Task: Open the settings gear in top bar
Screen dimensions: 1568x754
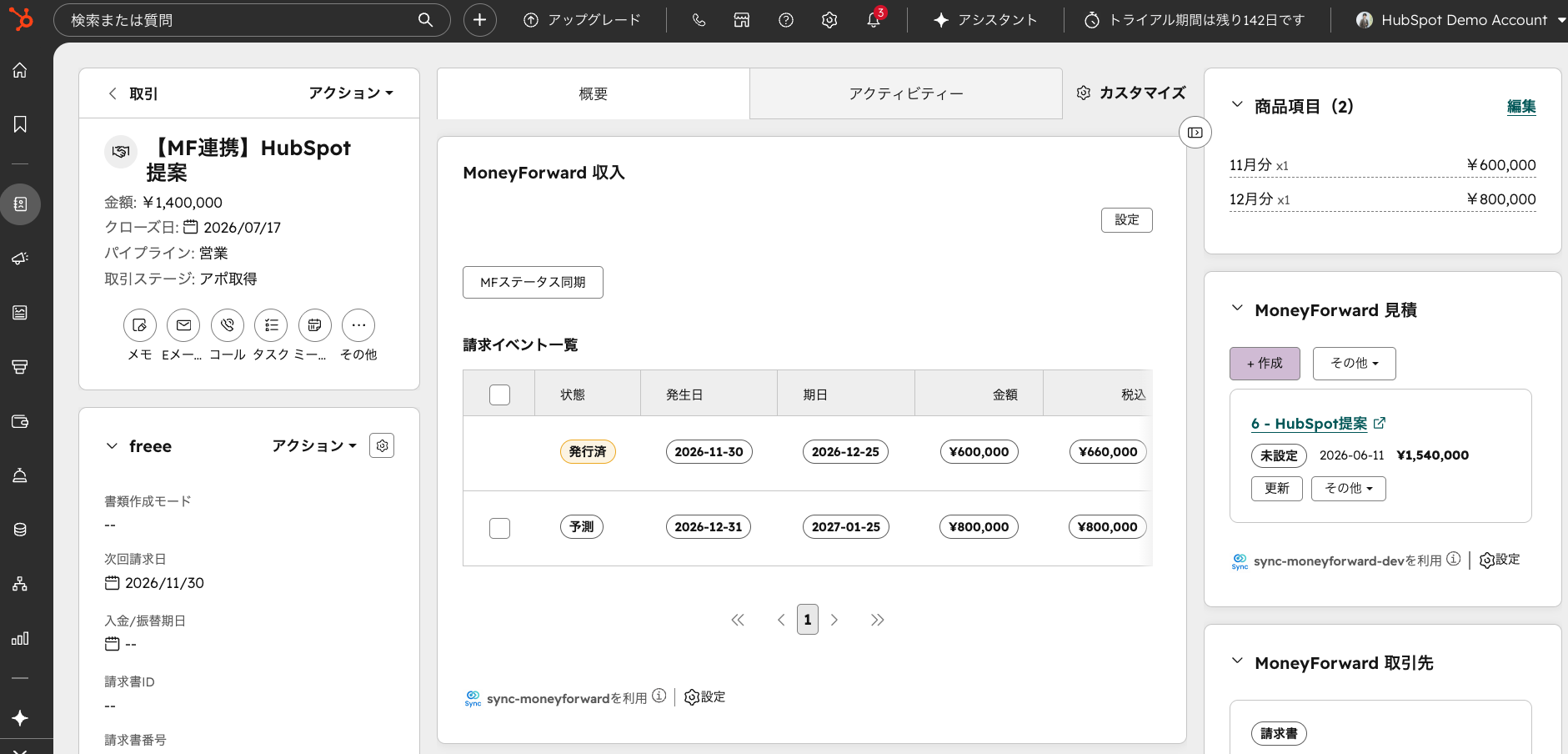Action: coord(829,20)
